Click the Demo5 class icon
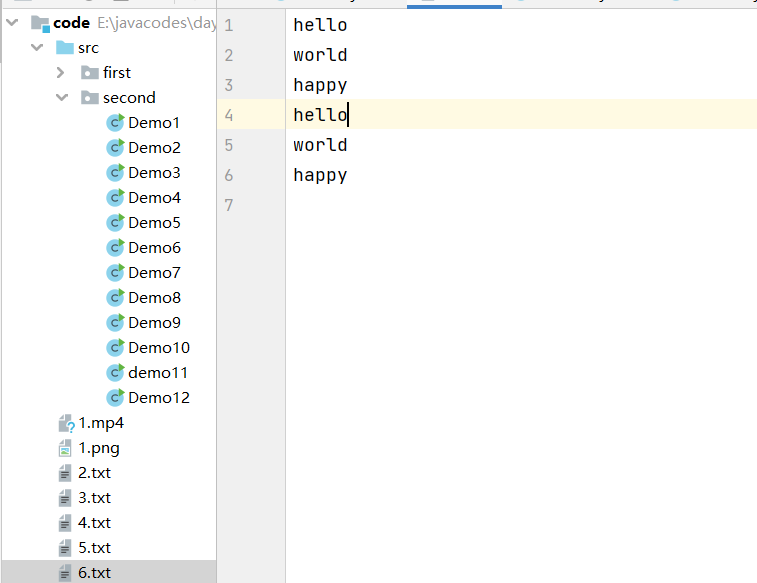This screenshot has width=757, height=583. pyautogui.click(x=115, y=222)
